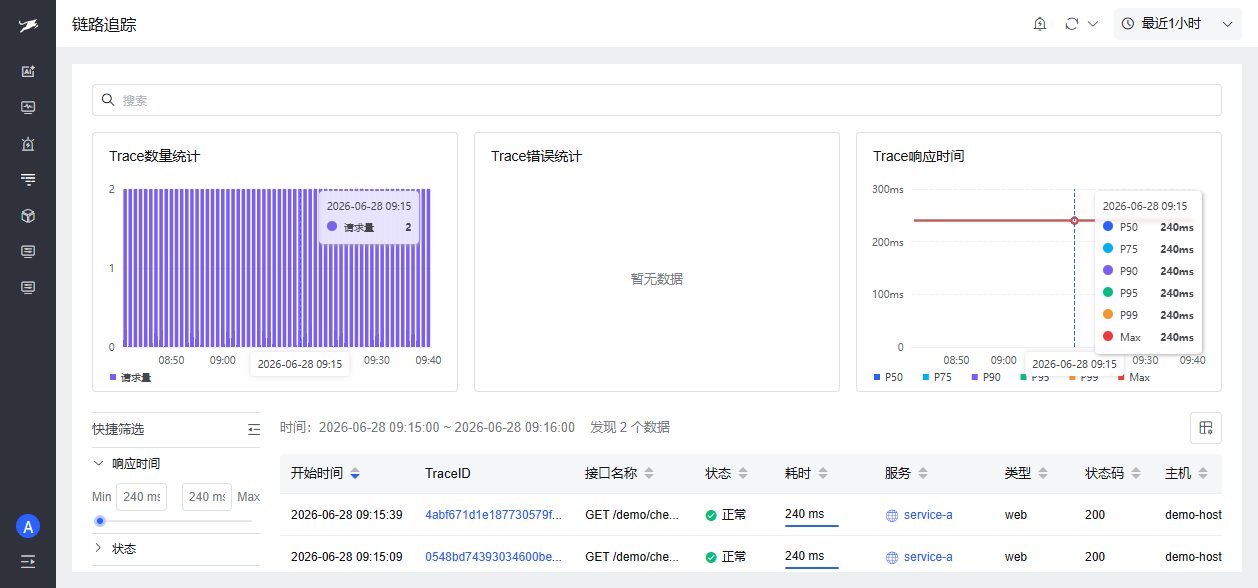Click the notification bell in the header
The image size is (1258, 588).
1040,24
